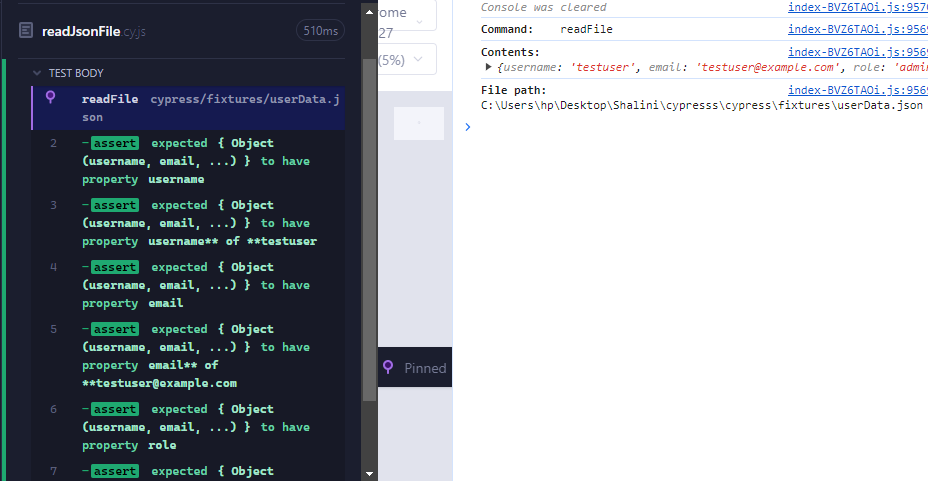928x481 pixels.
Task: Click the green assert badge on row 6
Action: 115,409
